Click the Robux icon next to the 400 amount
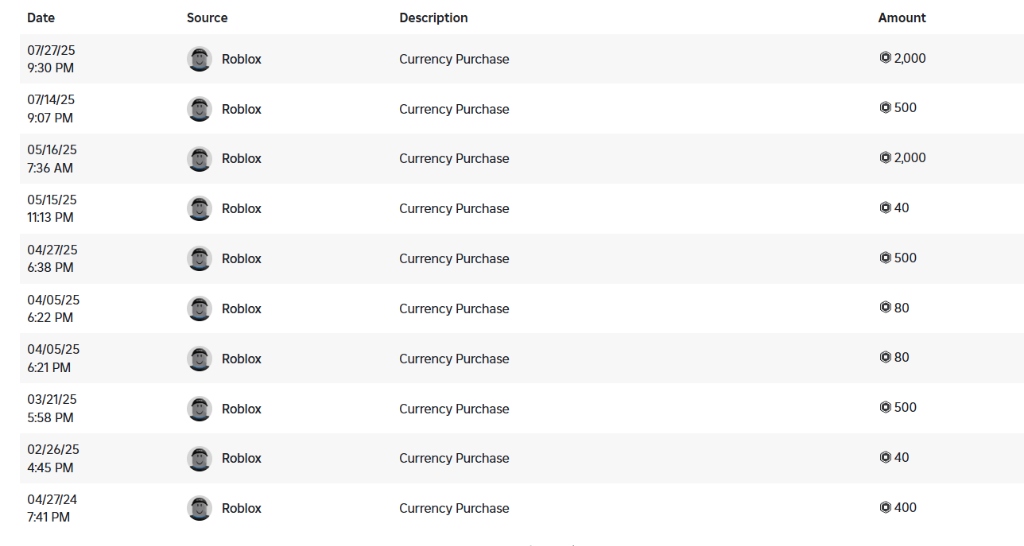Image resolution: width=1024 pixels, height=546 pixels. (x=885, y=508)
